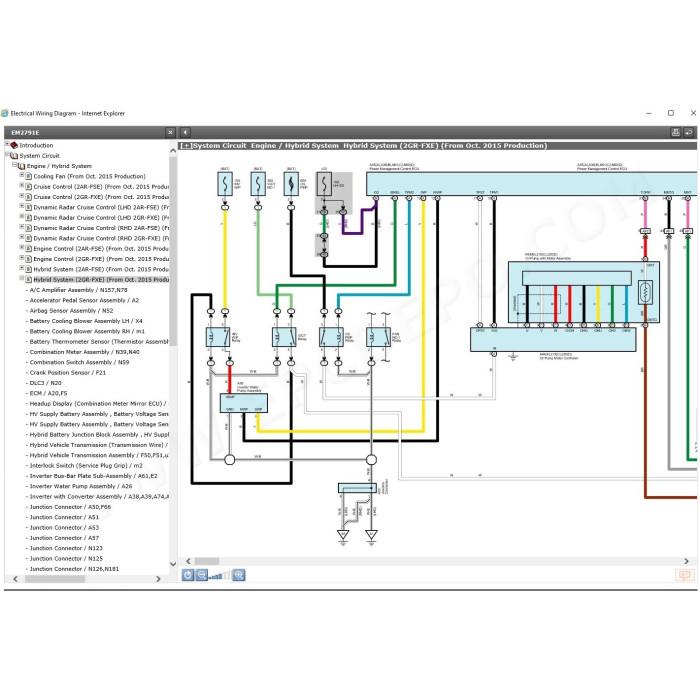The height and width of the screenshot is (700, 700).
Task: Open Dynamic Radar Cruise Control (LHD 2GR-FXE)
Action: click(x=101, y=218)
